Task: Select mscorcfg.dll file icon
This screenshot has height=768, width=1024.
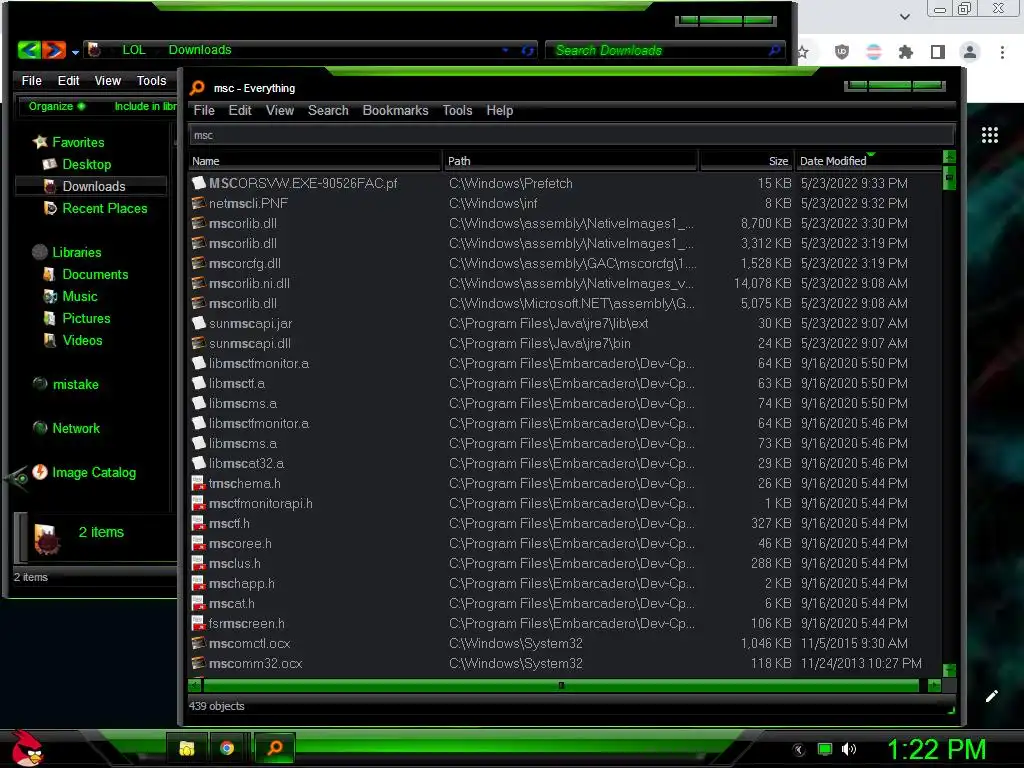Action: tap(199, 263)
